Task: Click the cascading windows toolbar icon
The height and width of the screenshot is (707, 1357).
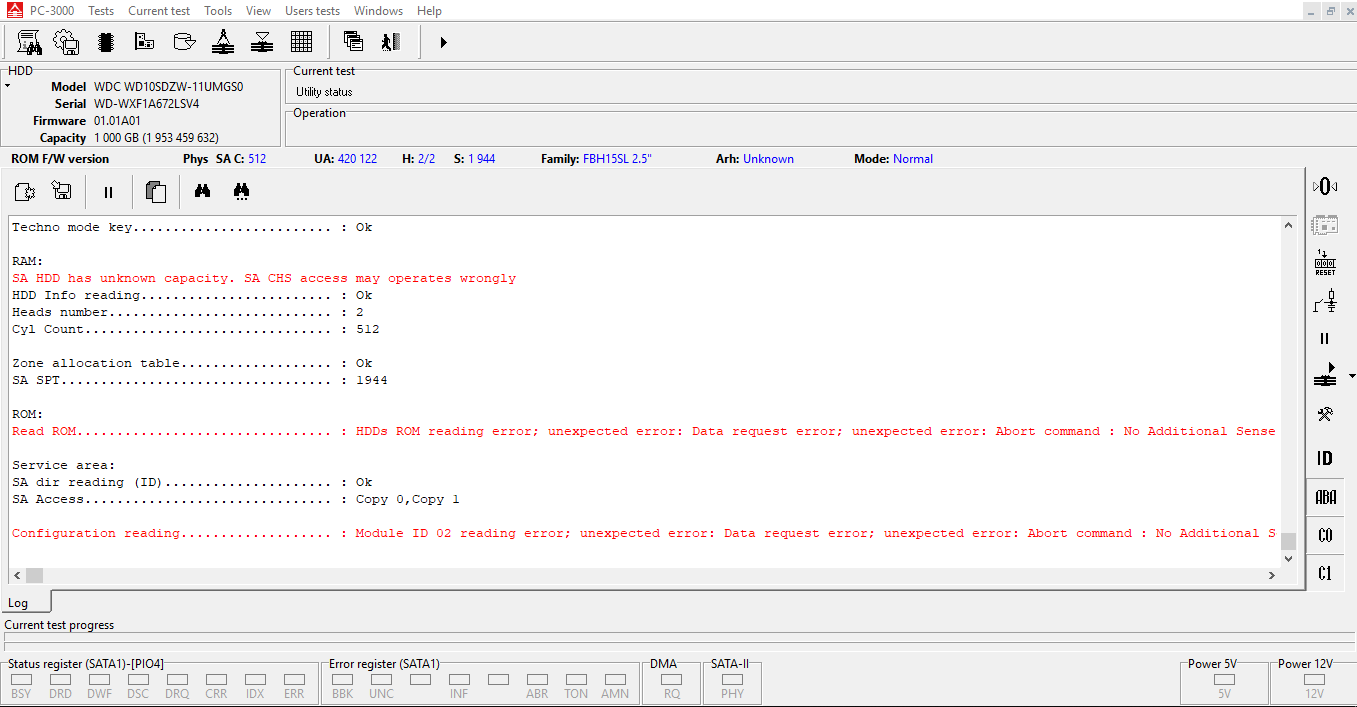Action: pos(353,42)
